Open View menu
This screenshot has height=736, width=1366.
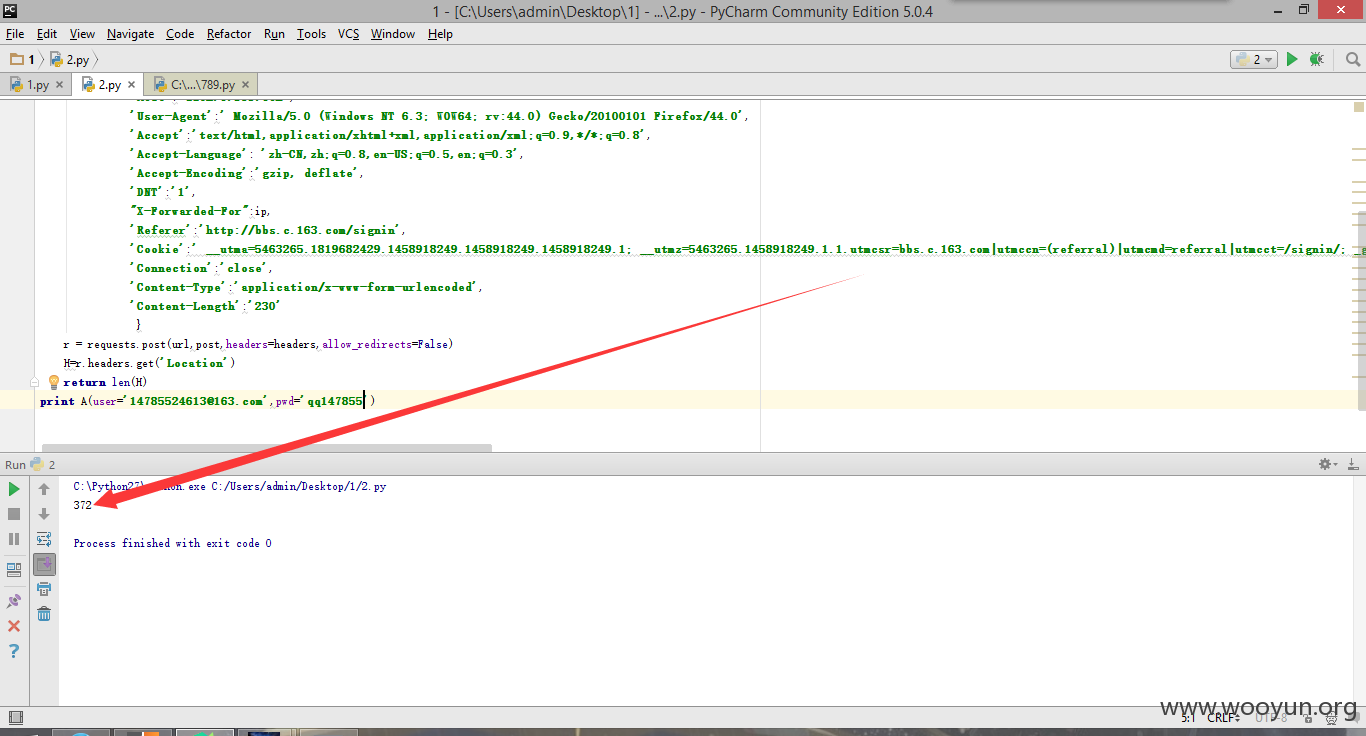click(83, 34)
